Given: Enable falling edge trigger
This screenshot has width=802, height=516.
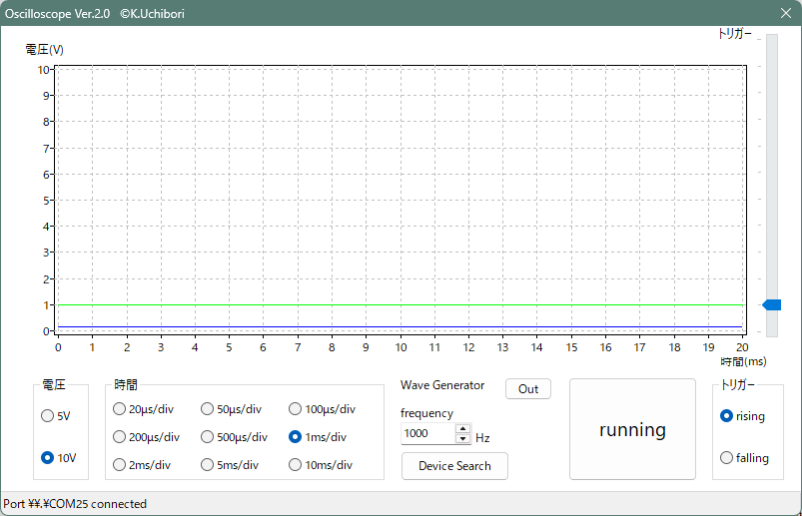Looking at the screenshot, I should point(727,457).
